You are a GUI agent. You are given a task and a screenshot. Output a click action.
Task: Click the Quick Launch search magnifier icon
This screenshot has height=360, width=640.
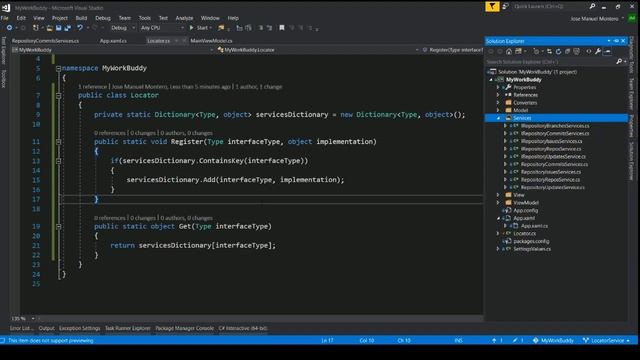(592, 6)
